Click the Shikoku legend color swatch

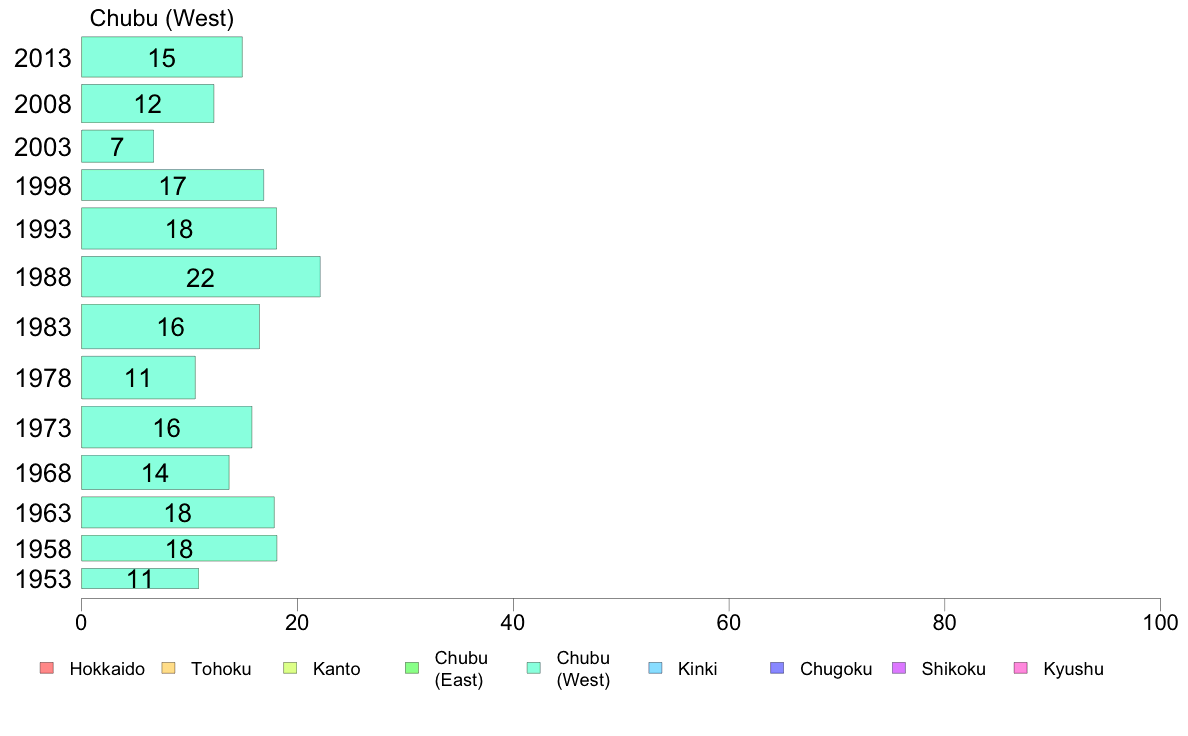tap(899, 668)
